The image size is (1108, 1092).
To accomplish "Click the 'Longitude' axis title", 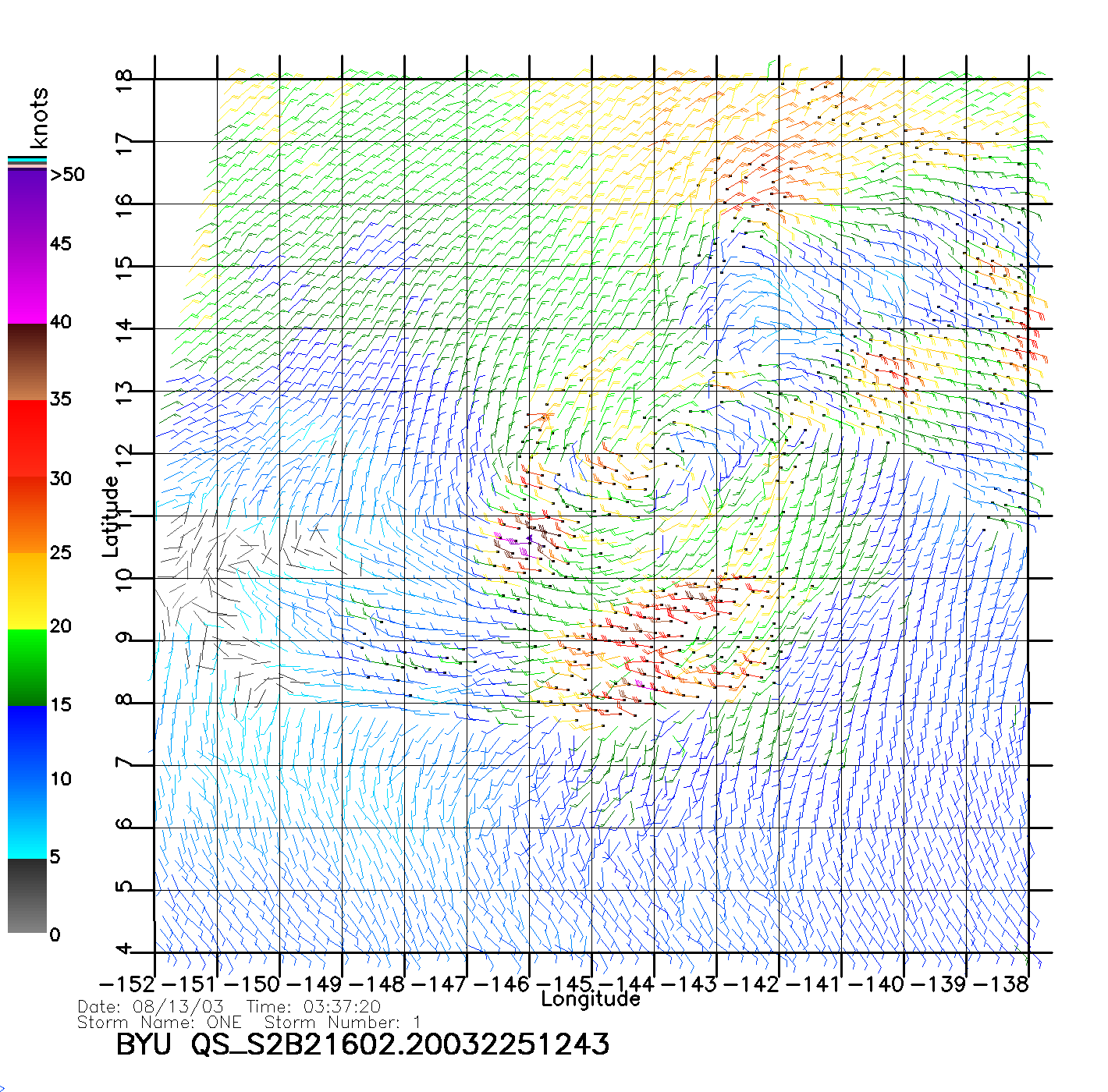I will 591,999.
